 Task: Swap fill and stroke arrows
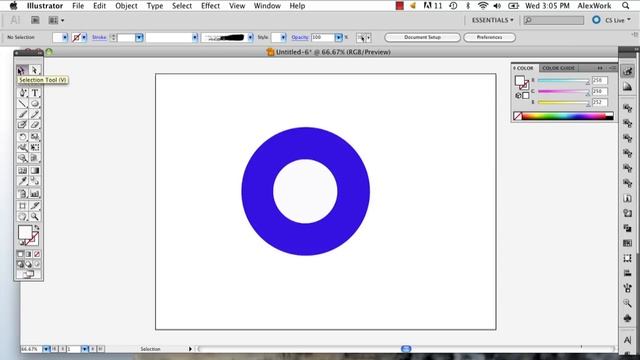coord(37,228)
